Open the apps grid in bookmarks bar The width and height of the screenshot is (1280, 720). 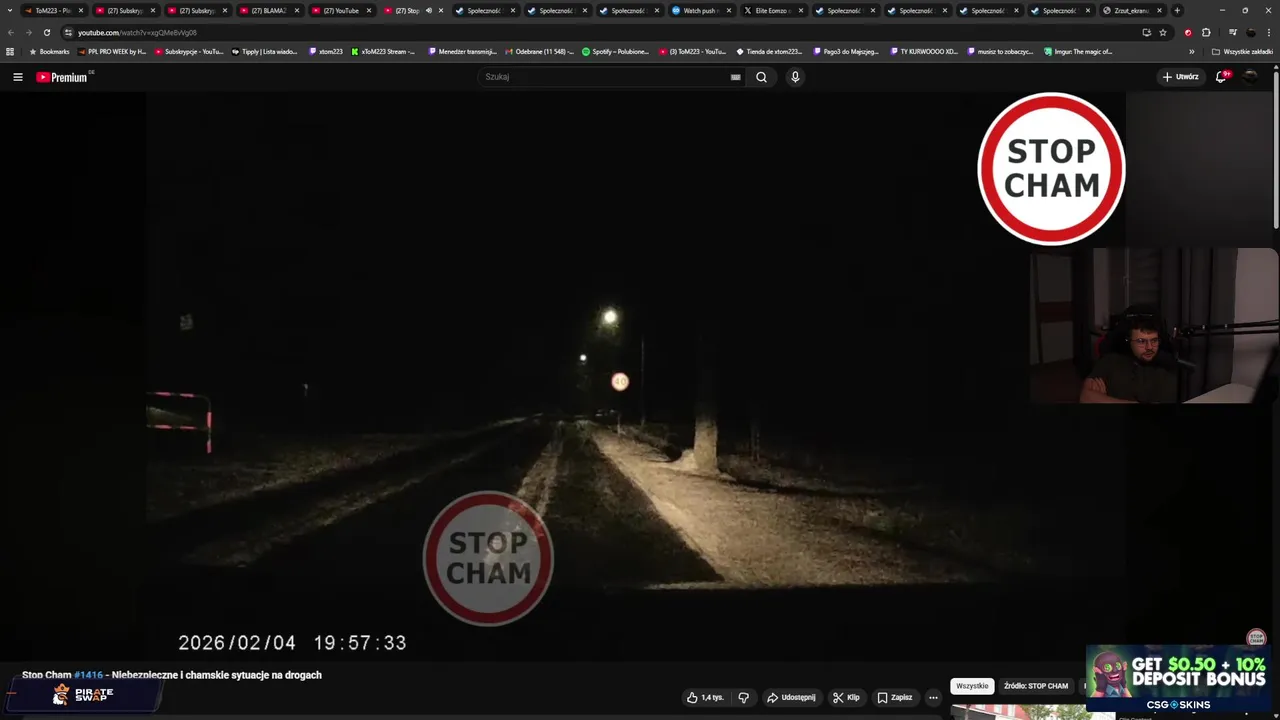10,51
